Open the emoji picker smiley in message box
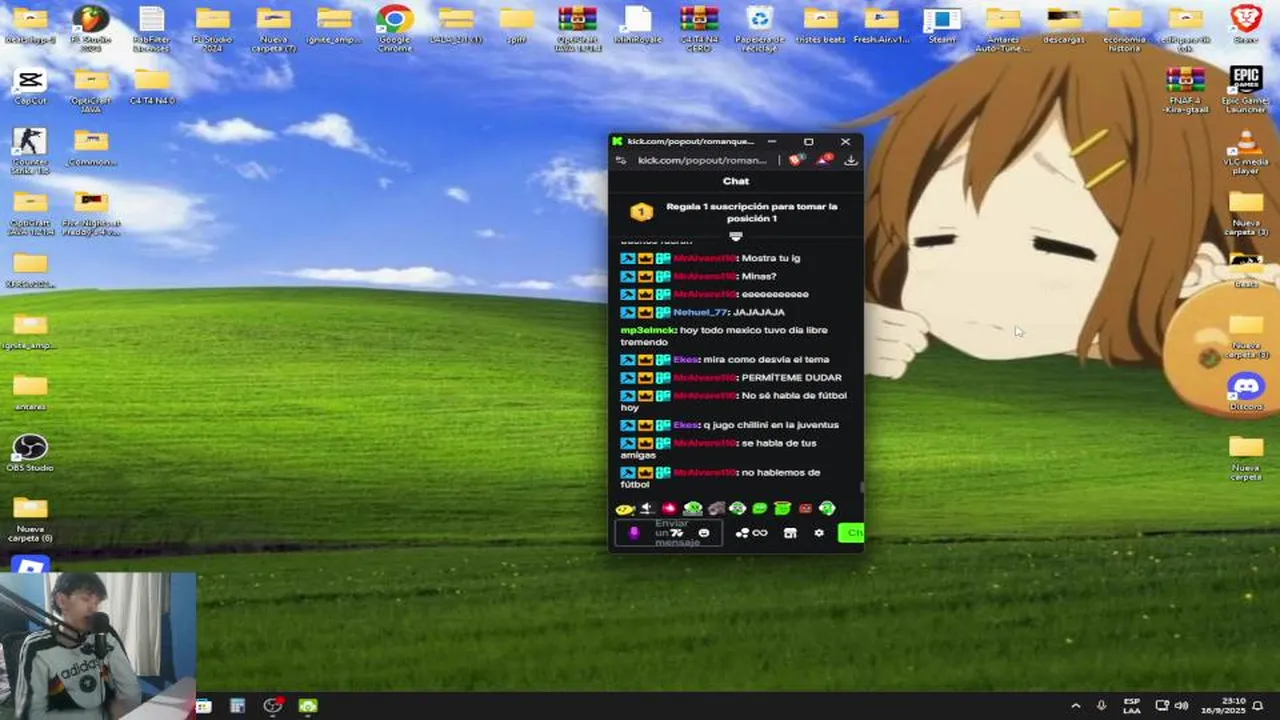1280x720 pixels. tap(704, 533)
